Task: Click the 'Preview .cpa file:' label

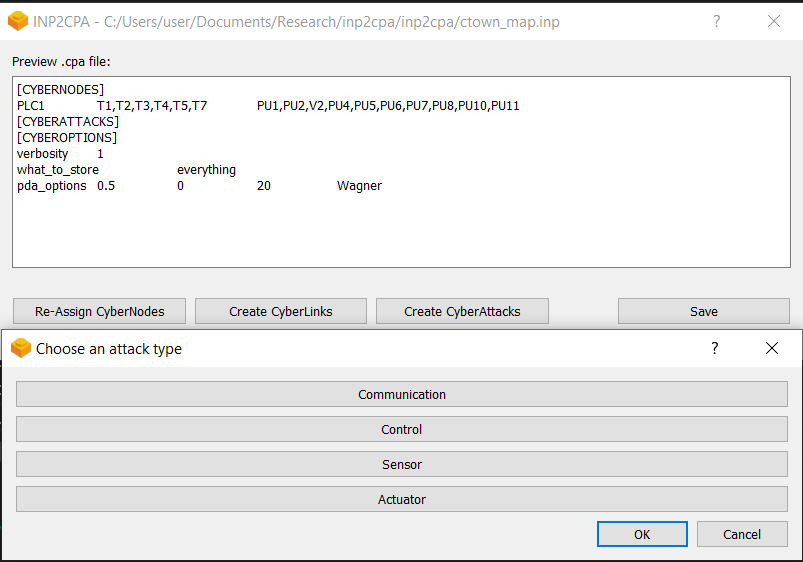Action: click(x=61, y=61)
